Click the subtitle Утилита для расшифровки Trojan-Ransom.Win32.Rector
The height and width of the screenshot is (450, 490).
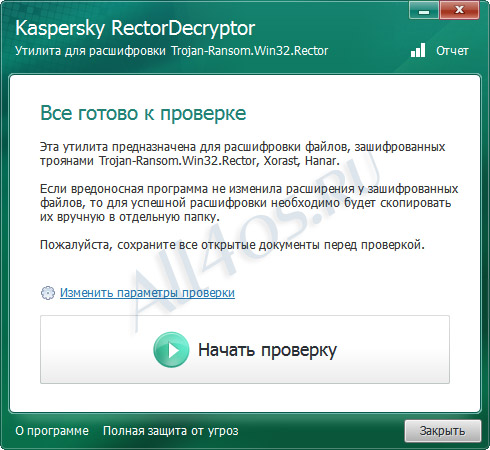click(x=172, y=51)
